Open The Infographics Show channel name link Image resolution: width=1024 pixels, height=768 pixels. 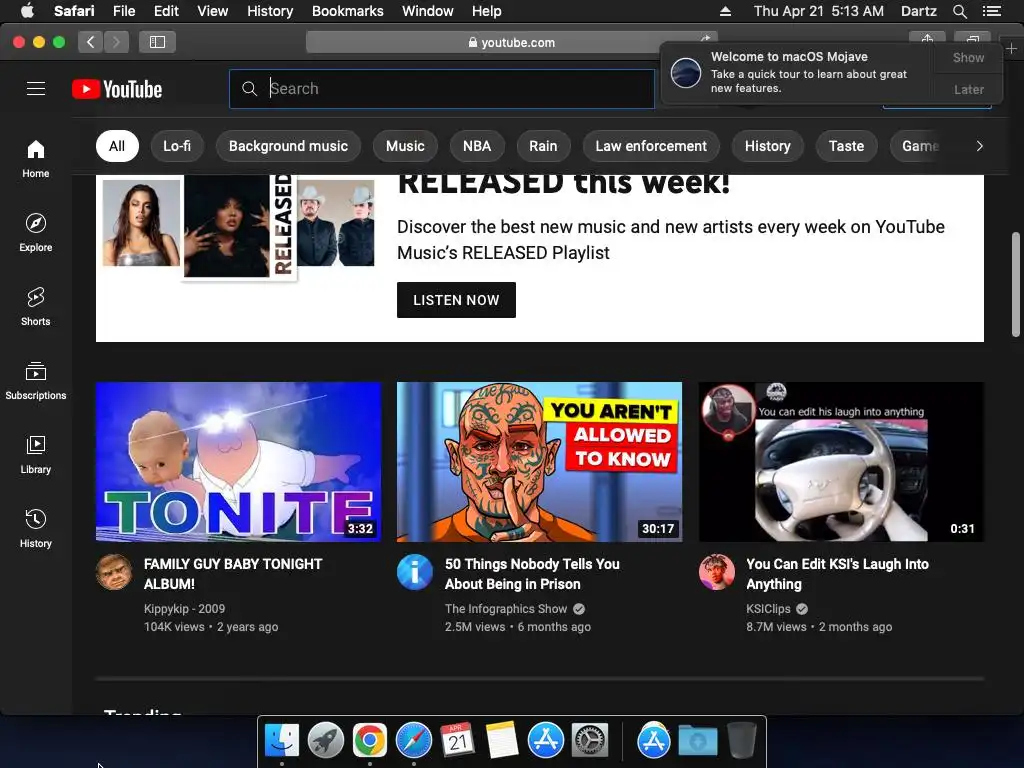(x=505, y=609)
